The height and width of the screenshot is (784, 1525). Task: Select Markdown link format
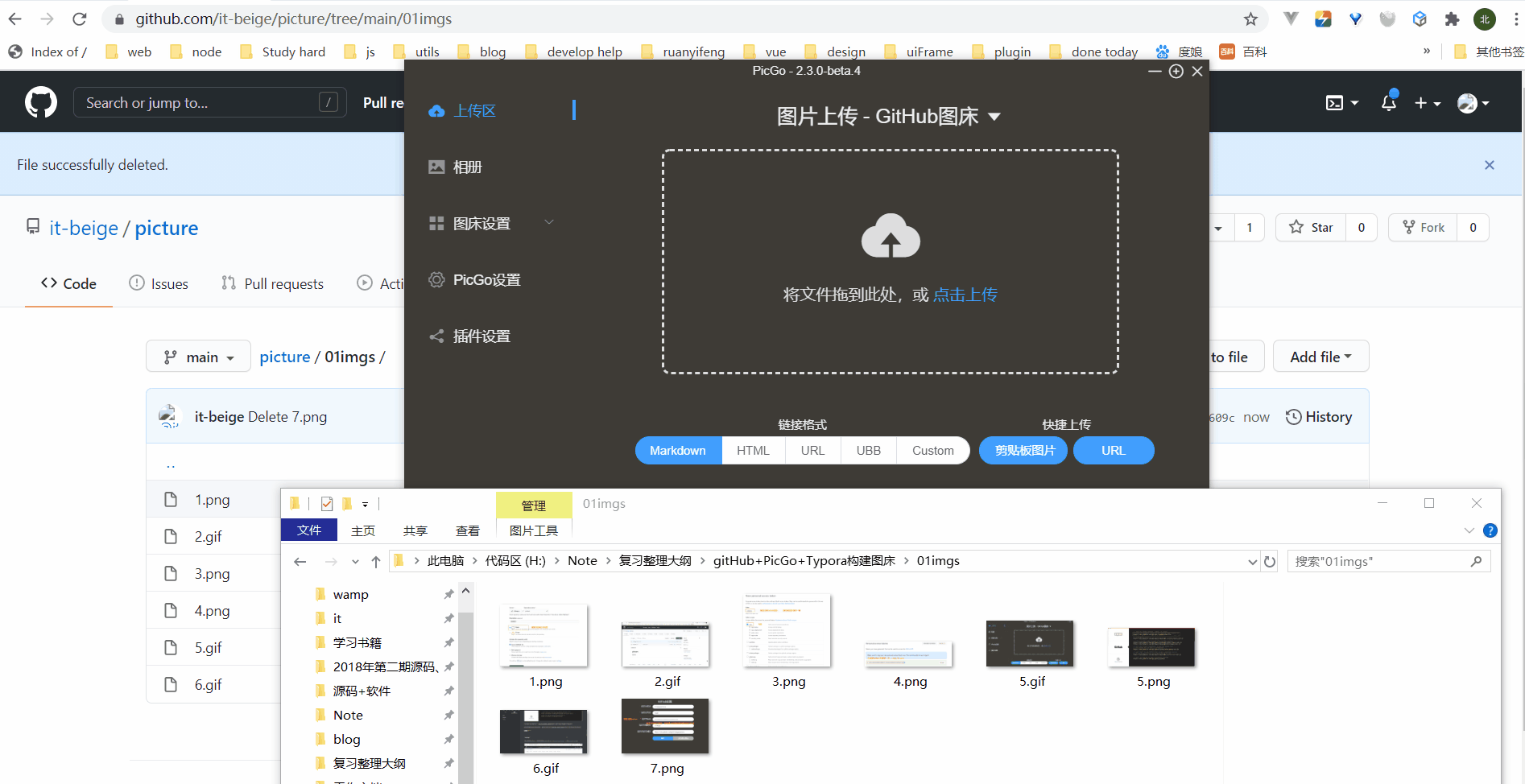(x=678, y=451)
